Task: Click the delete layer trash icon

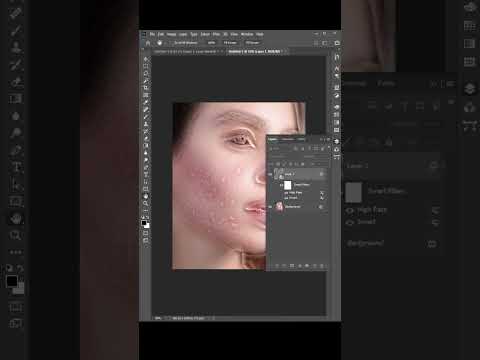Action: coord(322,266)
